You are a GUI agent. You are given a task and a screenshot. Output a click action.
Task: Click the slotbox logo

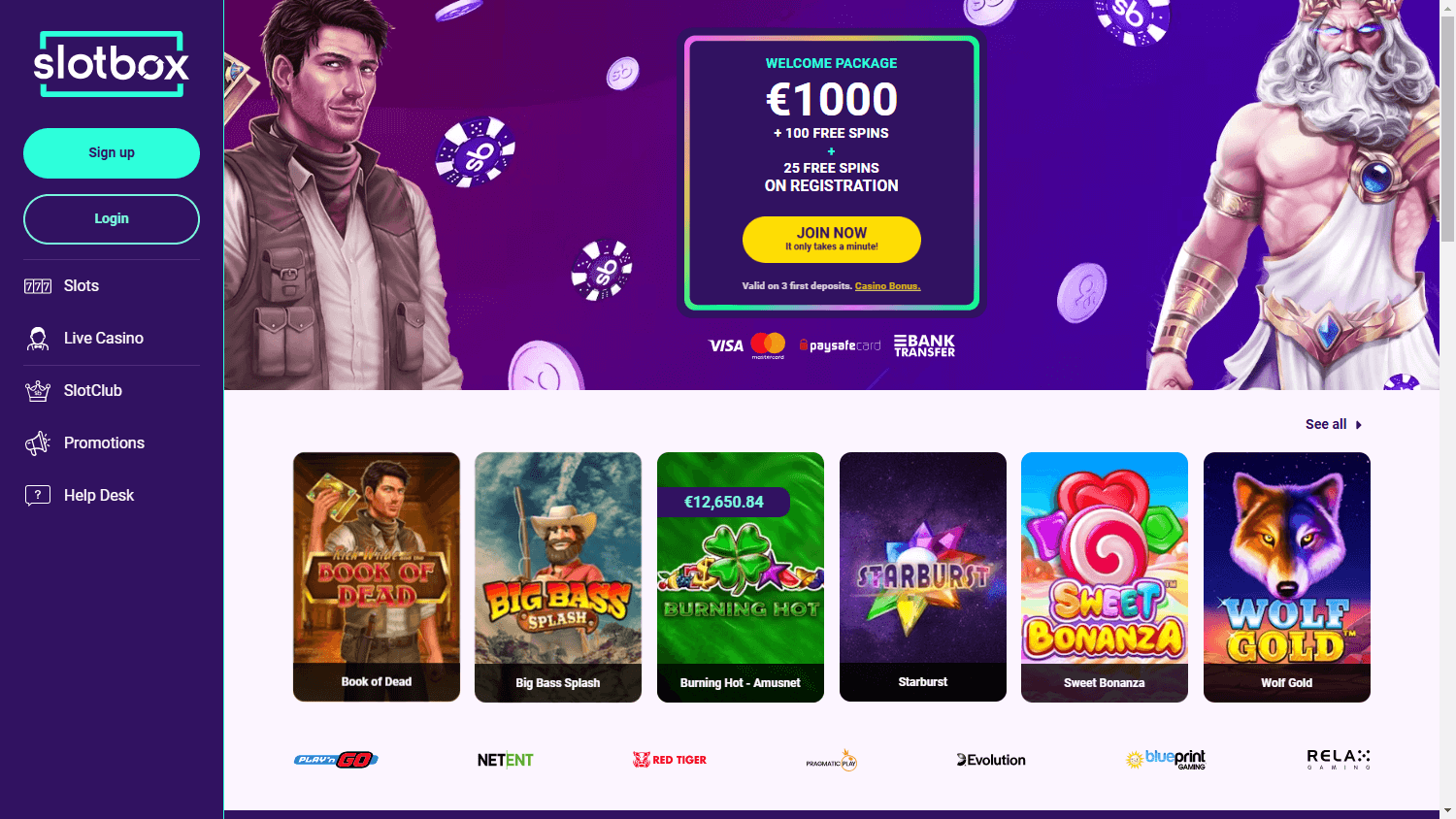pyautogui.click(x=112, y=64)
